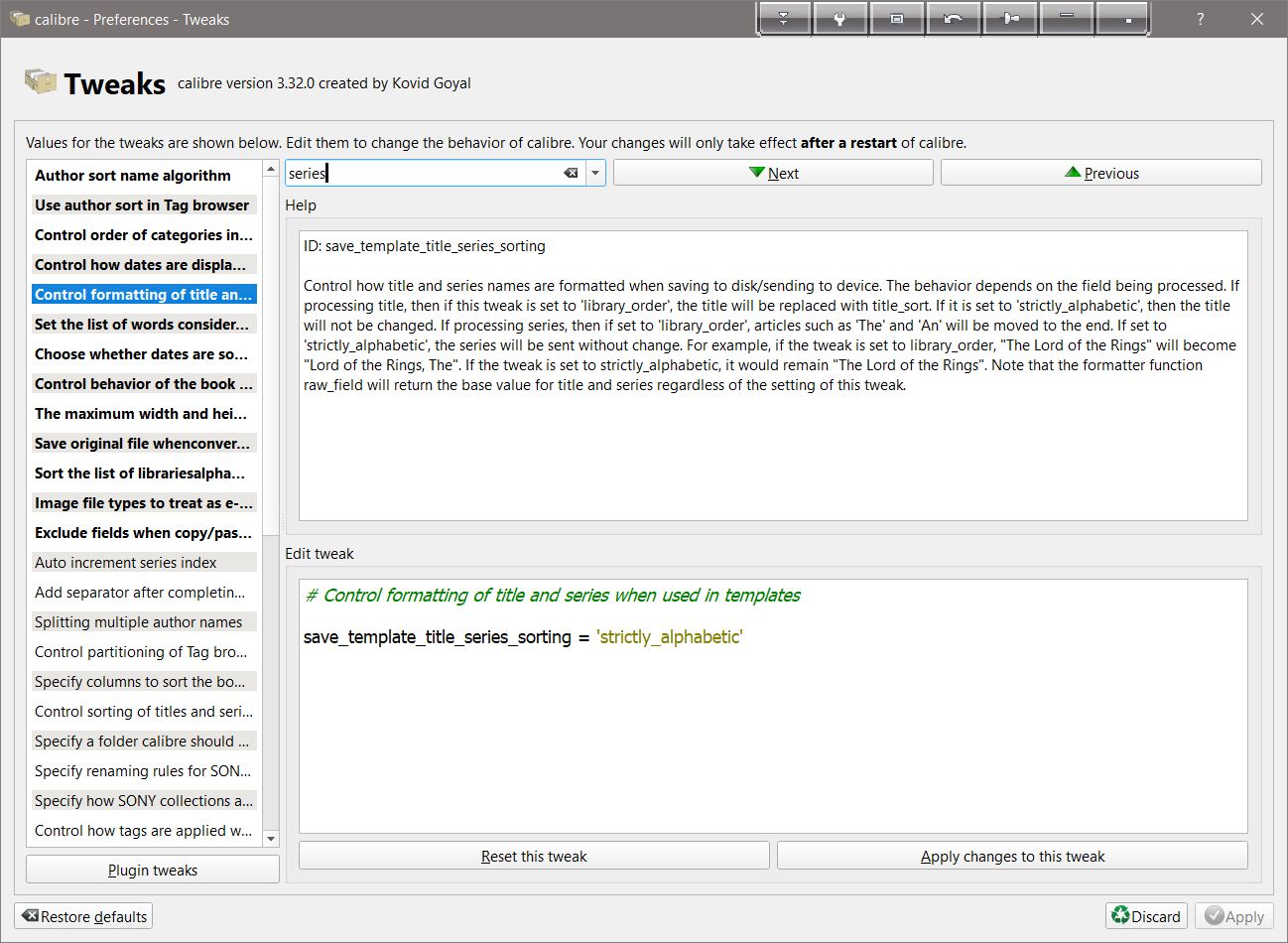The width and height of the screenshot is (1288, 943).
Task: Select 'Choose whether dates are so...' tweak
Action: pyautogui.click(x=145, y=354)
